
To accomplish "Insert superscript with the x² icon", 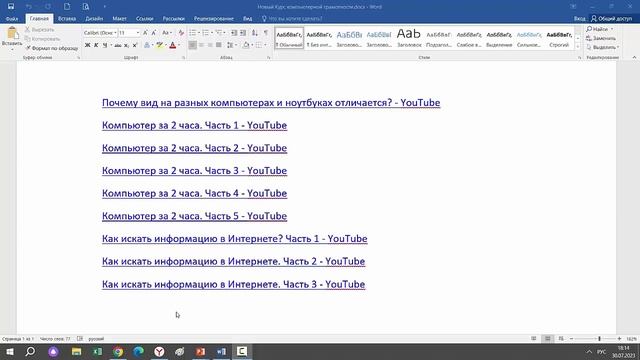I will coord(135,45).
